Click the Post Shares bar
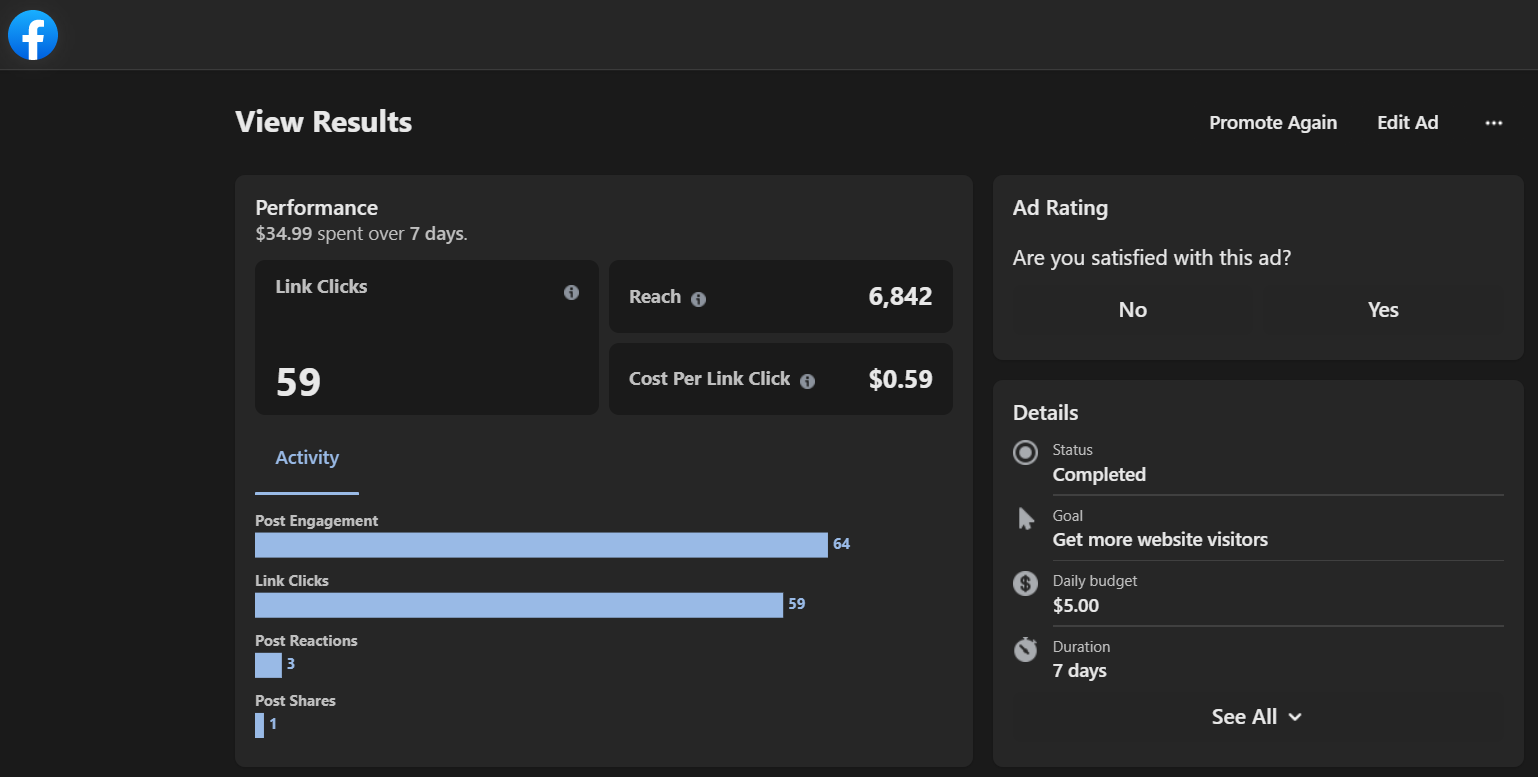Image resolution: width=1538 pixels, height=777 pixels. tap(260, 725)
